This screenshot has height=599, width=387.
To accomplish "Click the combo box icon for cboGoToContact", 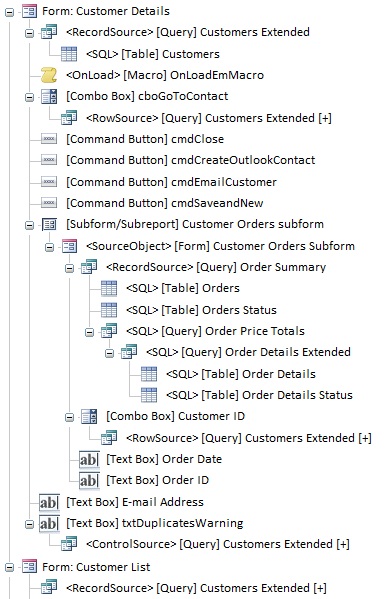I will [x=49, y=96].
